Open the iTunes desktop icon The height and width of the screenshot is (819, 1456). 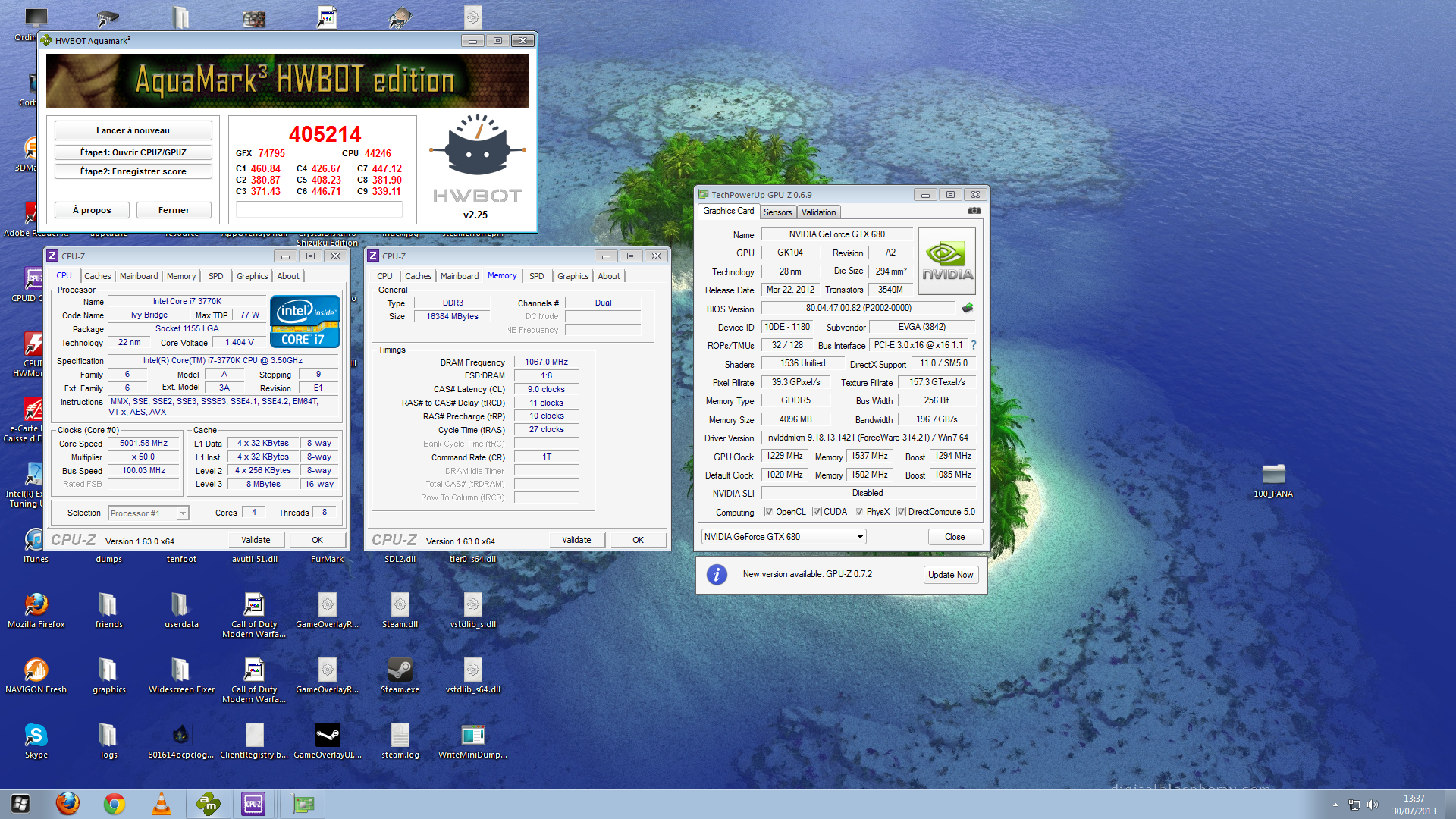[x=36, y=546]
